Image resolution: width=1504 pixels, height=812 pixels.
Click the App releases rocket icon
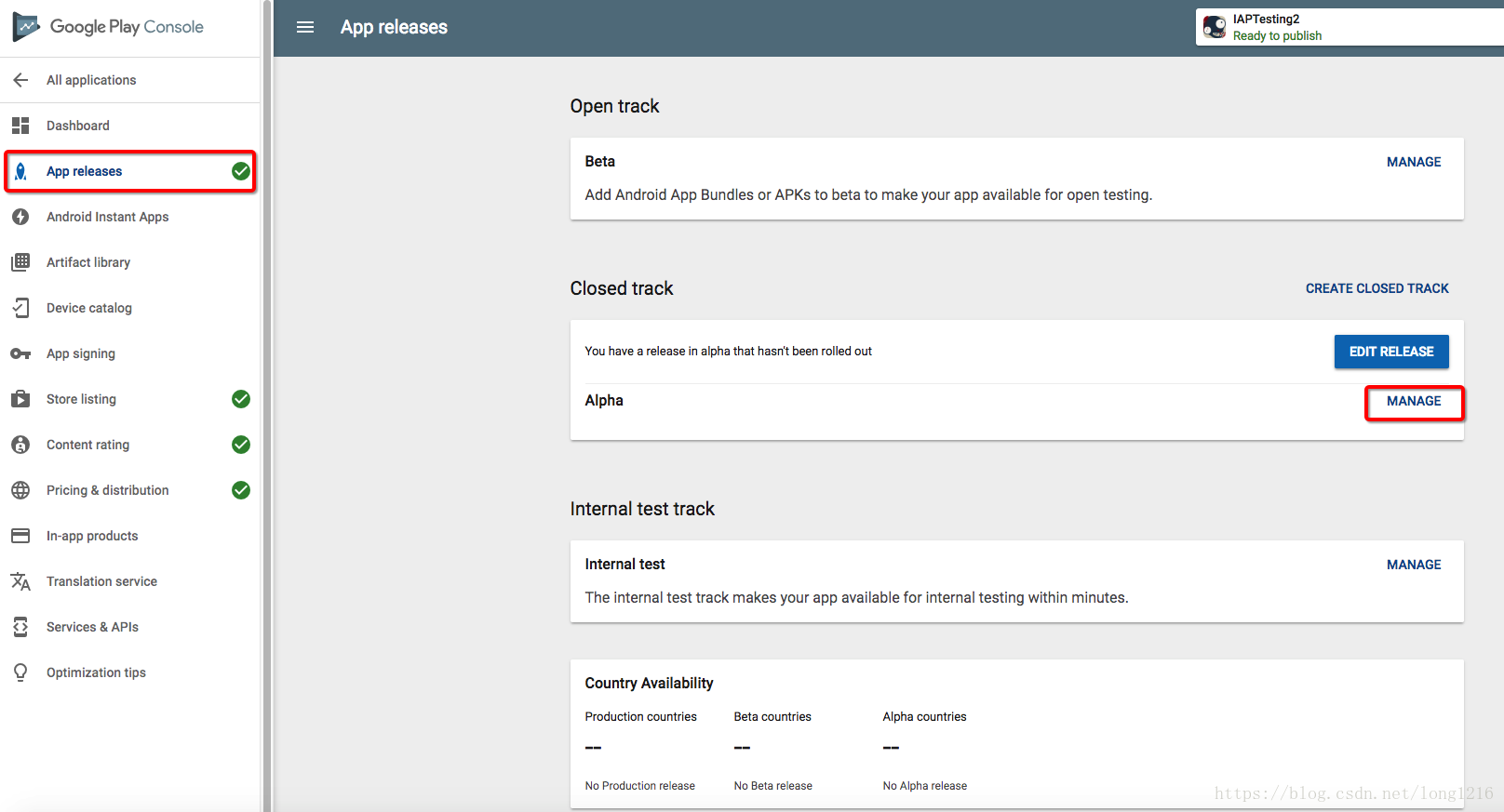point(20,171)
